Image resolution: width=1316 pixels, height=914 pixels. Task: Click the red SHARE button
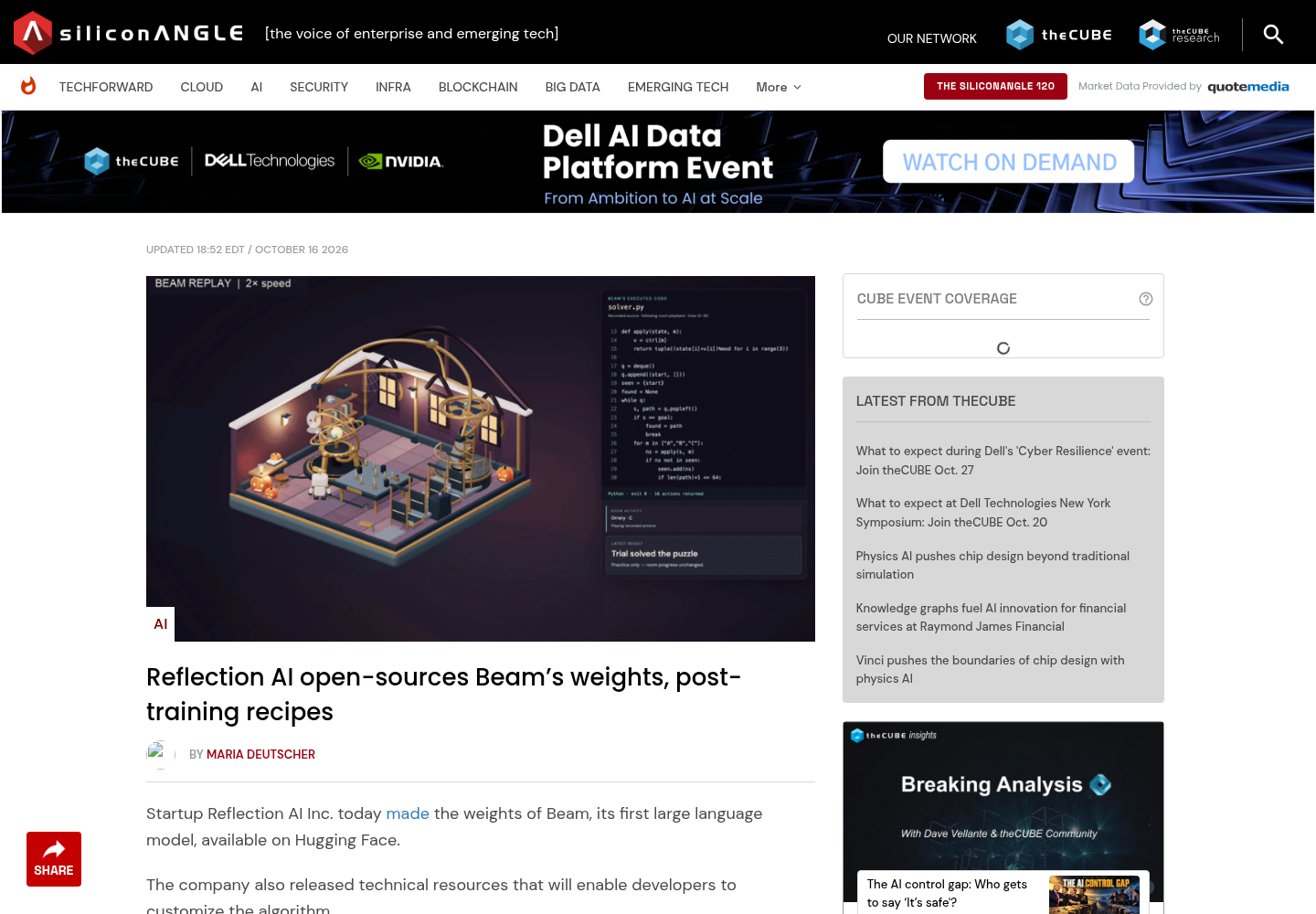[54, 859]
